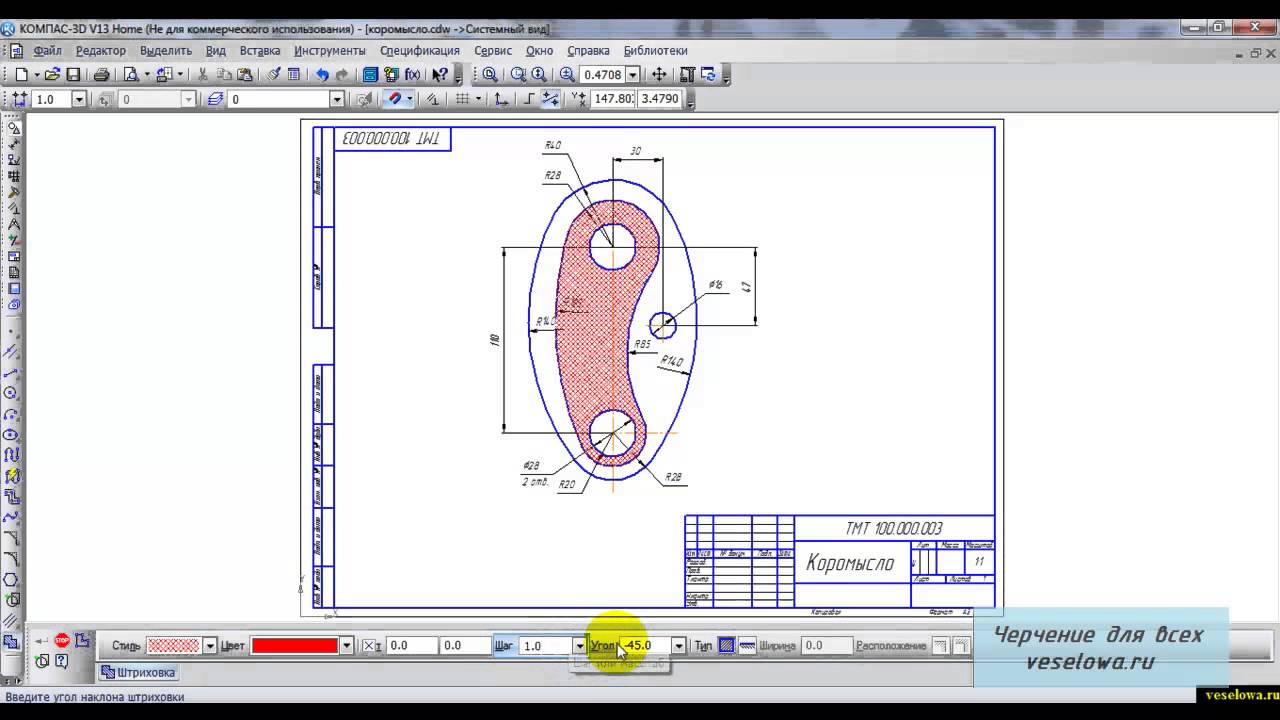Toggle local coordinate system button

click(x=501, y=99)
